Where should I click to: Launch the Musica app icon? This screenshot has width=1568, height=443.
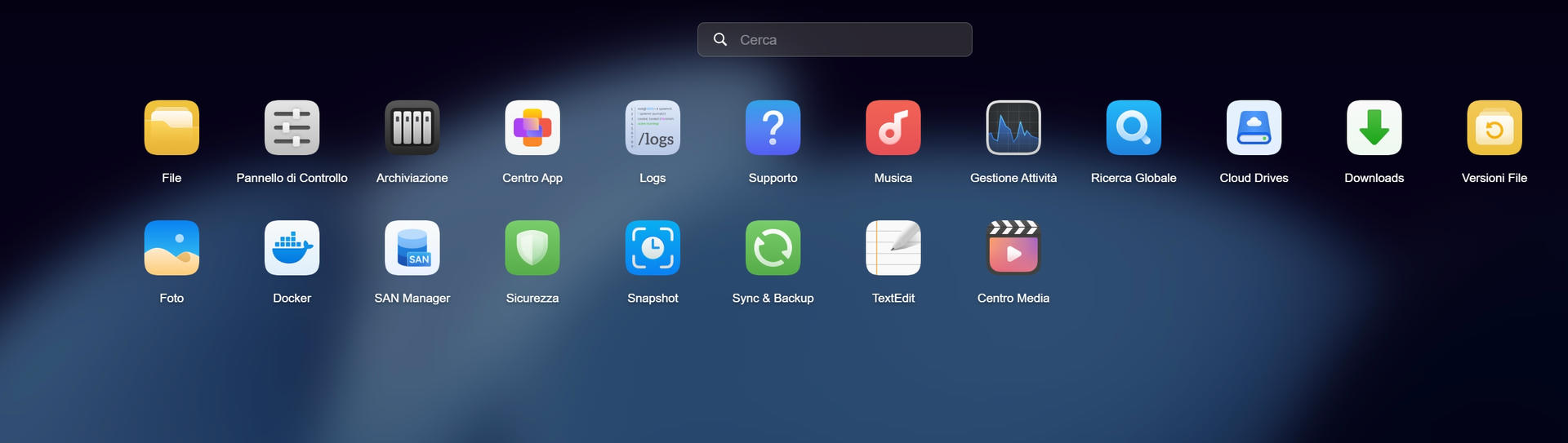(x=893, y=127)
